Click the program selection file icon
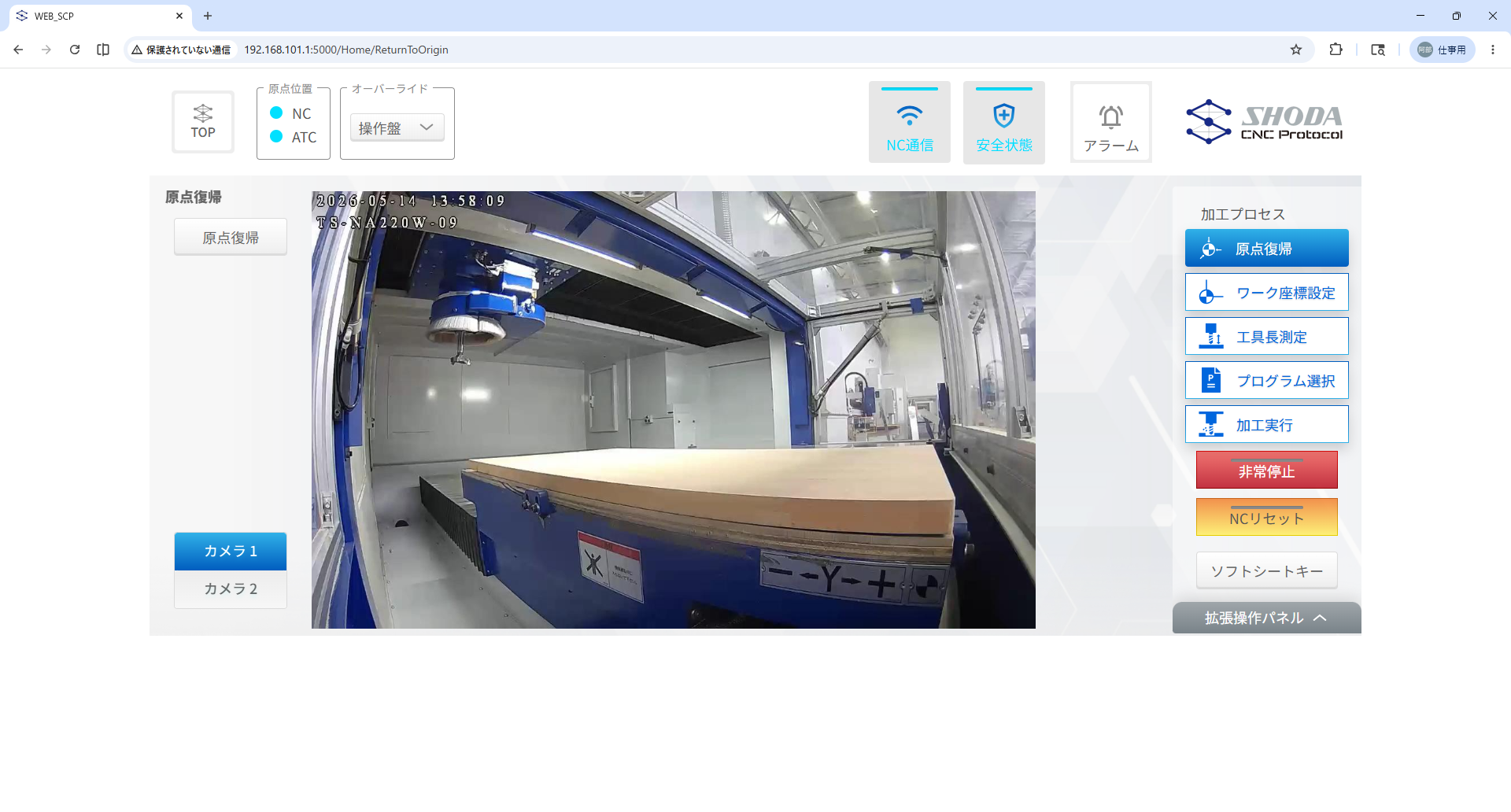 1210,381
